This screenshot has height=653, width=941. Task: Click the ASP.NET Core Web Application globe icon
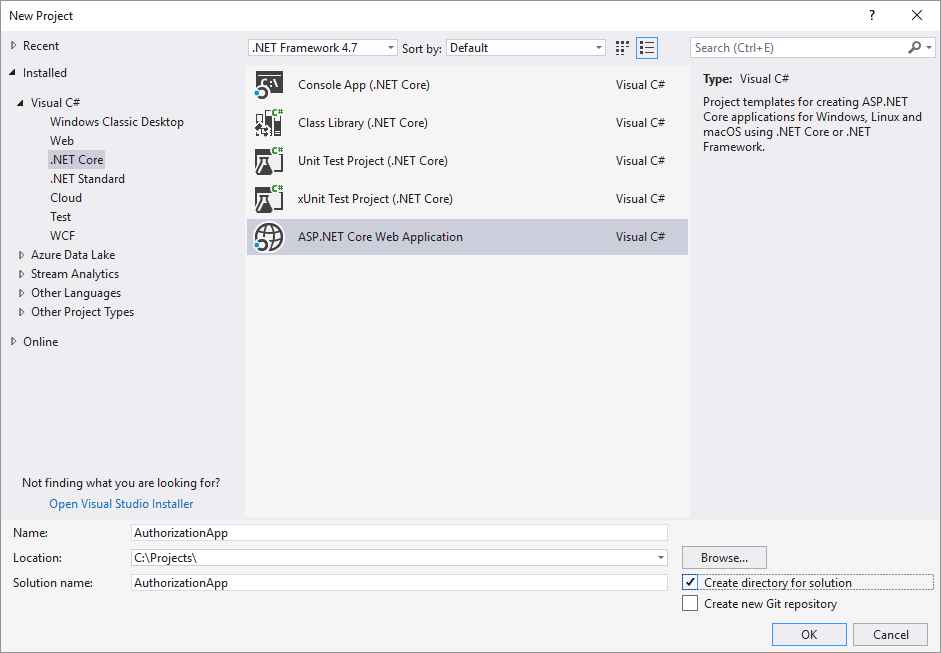(x=269, y=236)
